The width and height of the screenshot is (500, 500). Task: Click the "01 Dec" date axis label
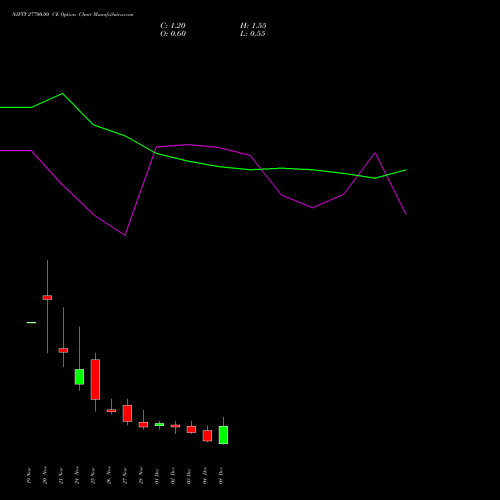point(157,475)
